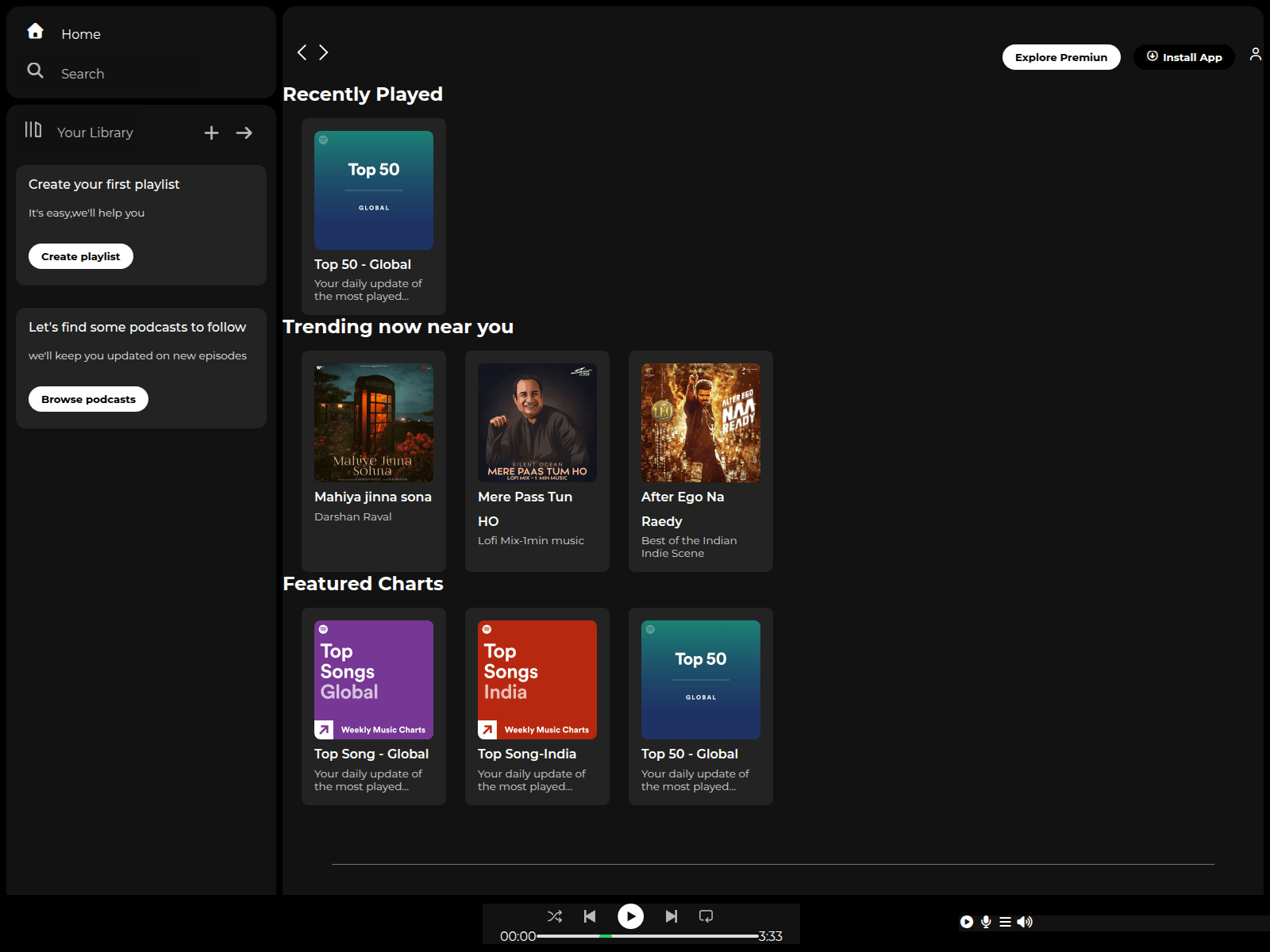Click Recently Played section heading
The width and height of the screenshot is (1270, 952).
pos(363,94)
